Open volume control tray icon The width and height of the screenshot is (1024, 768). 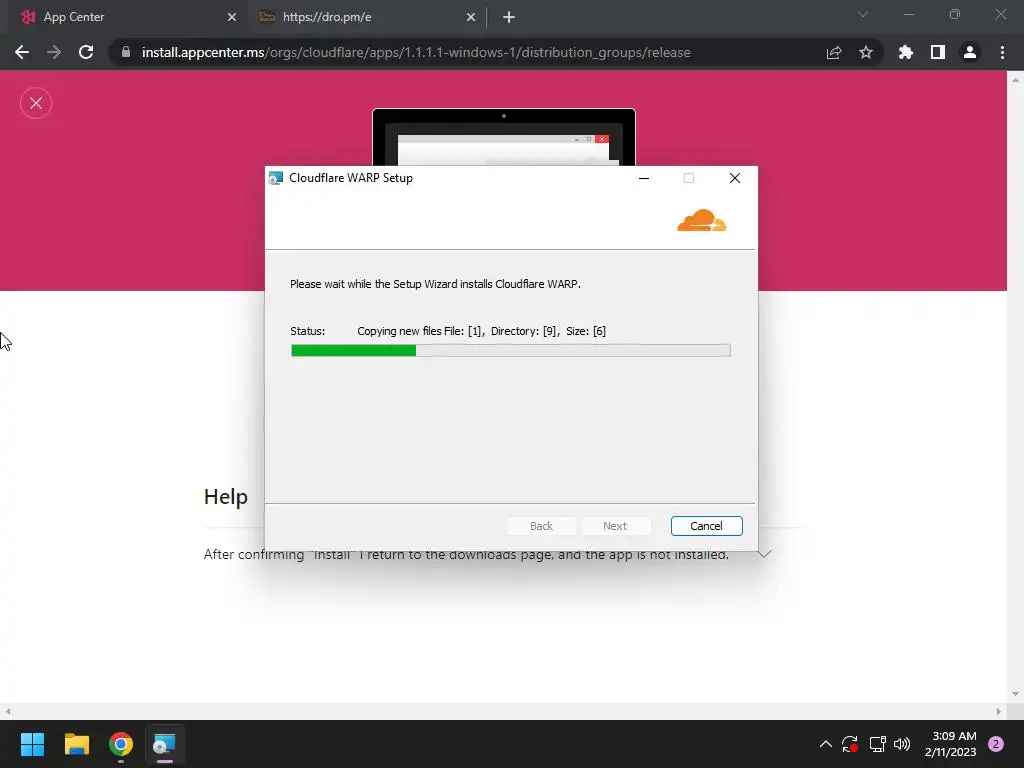(902, 744)
